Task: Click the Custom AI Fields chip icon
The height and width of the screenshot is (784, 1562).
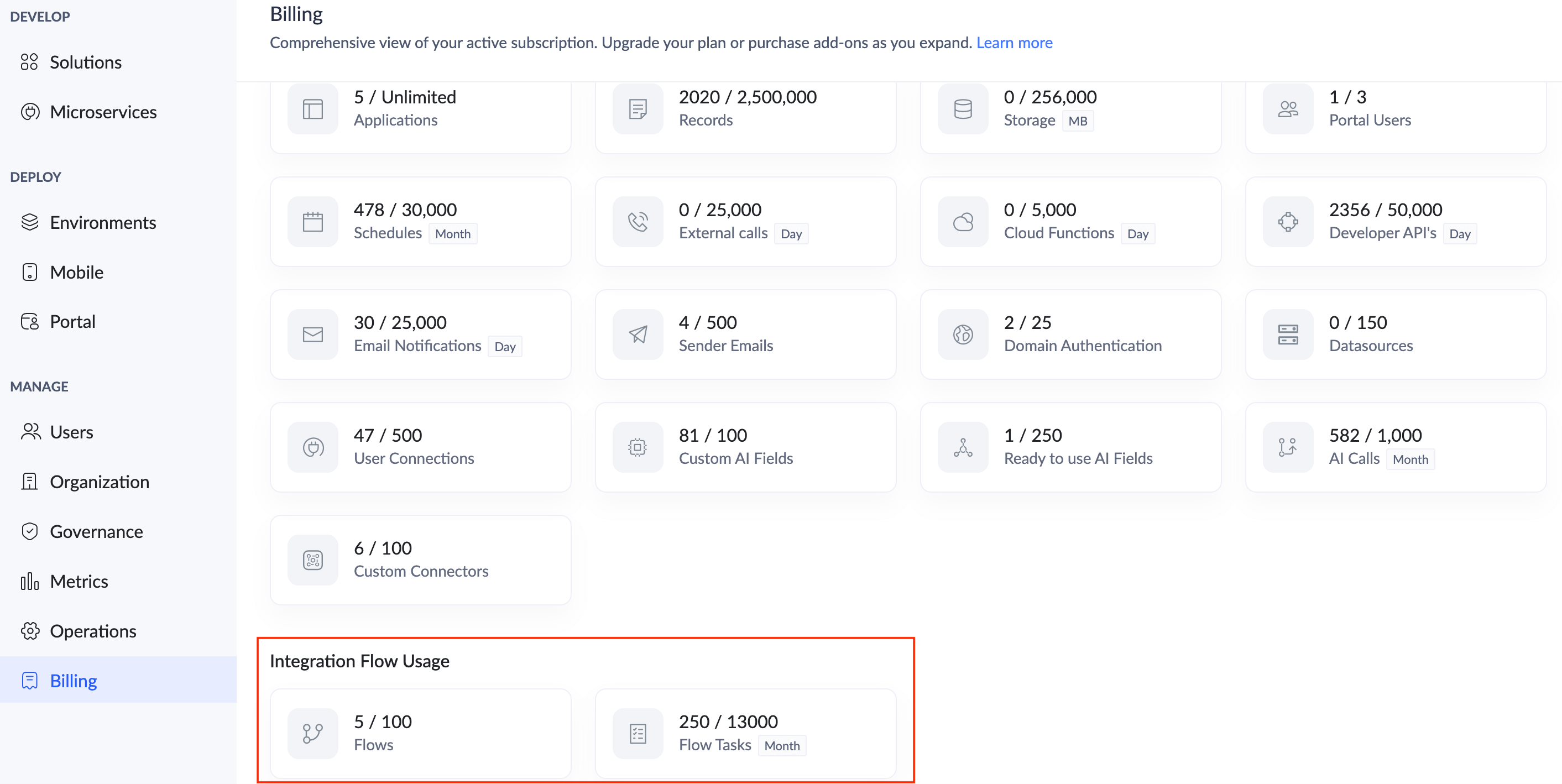Action: 638,447
